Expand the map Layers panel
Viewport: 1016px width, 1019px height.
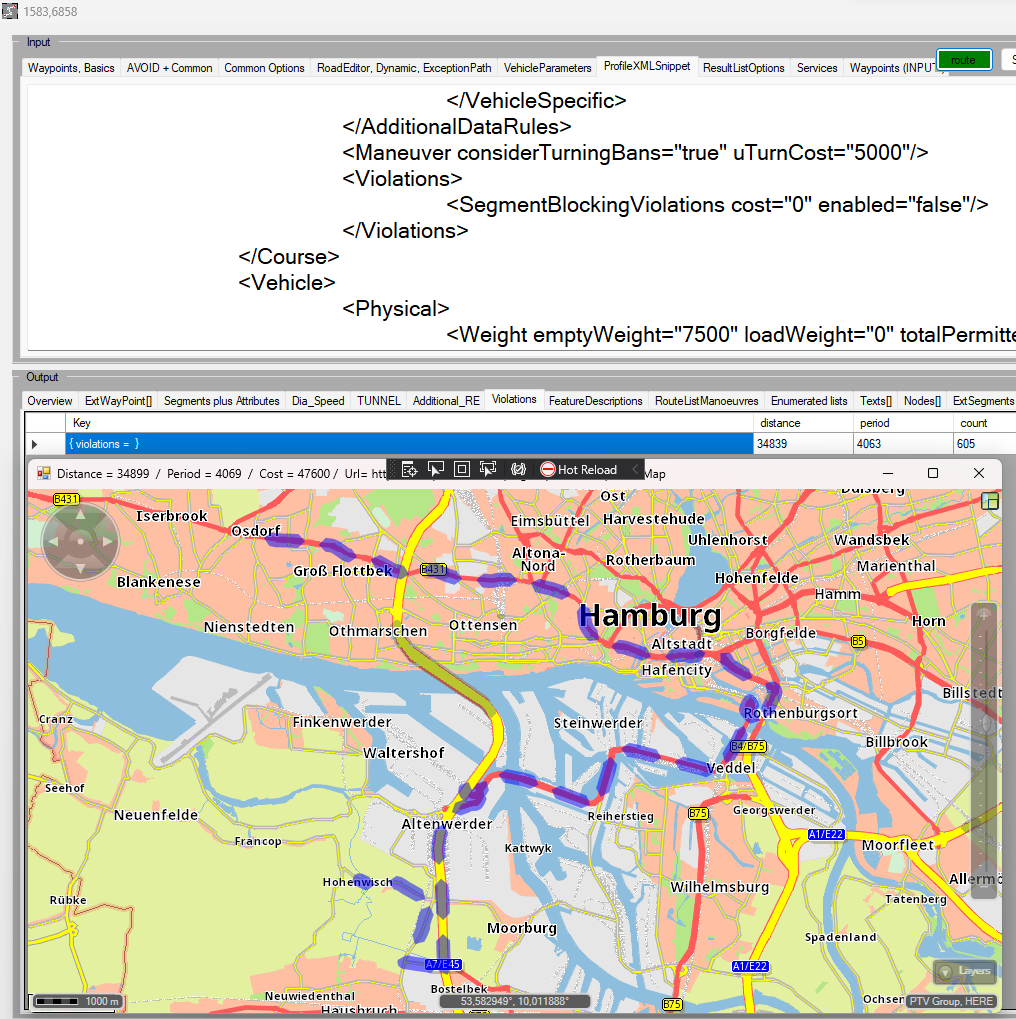click(x=965, y=971)
